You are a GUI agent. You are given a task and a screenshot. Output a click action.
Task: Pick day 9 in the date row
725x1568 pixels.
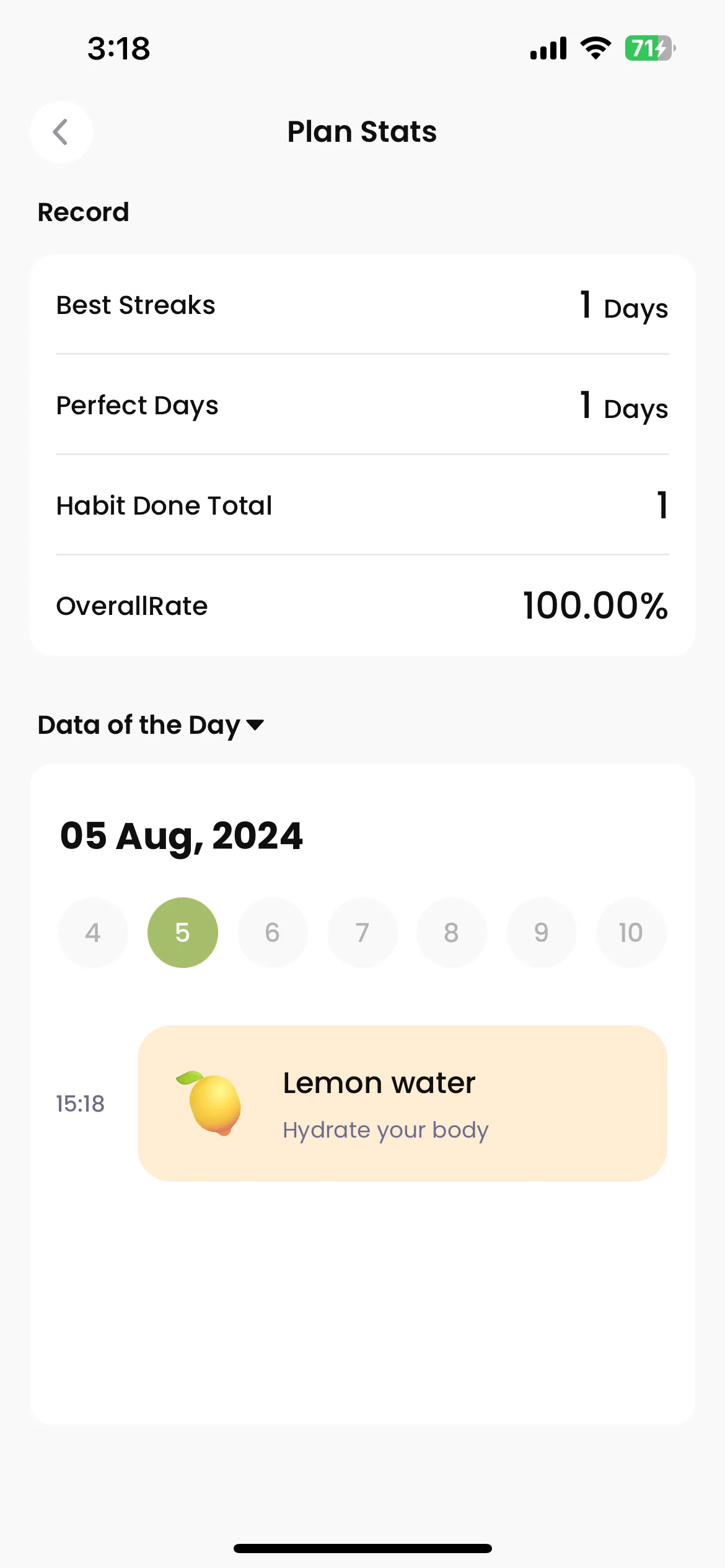coord(542,933)
